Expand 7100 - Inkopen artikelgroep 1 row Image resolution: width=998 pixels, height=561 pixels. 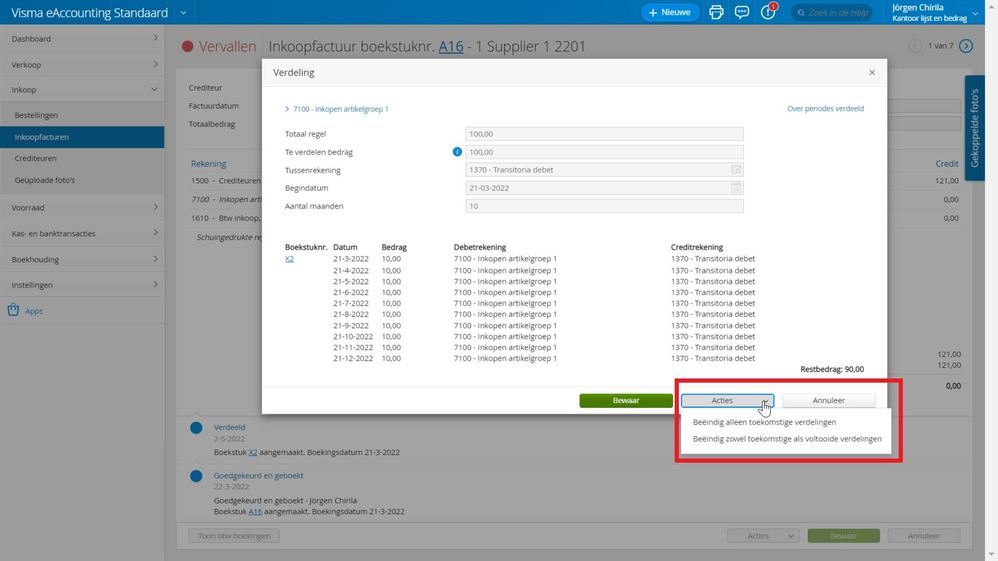(337, 109)
